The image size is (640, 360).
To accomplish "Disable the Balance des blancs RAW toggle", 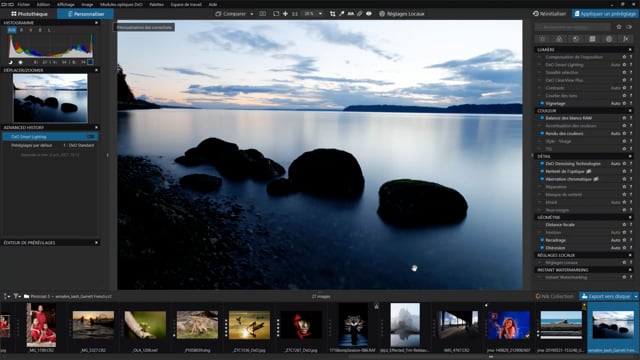I will 542,118.
